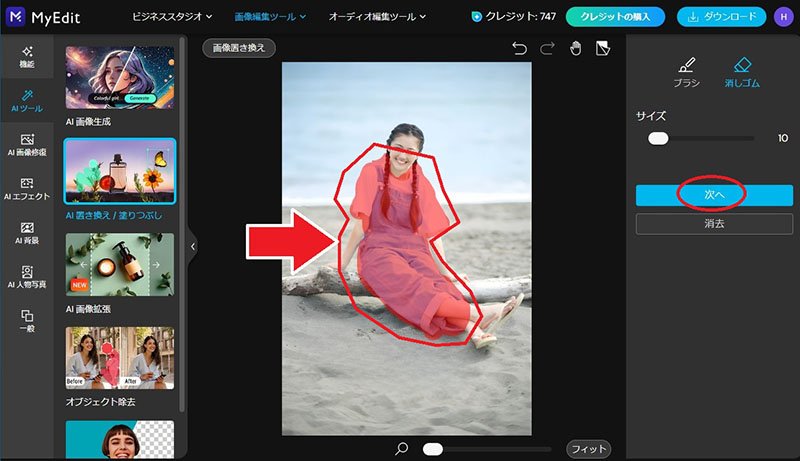Collapse the left tool panel arrow
The image size is (800, 461).
click(192, 245)
